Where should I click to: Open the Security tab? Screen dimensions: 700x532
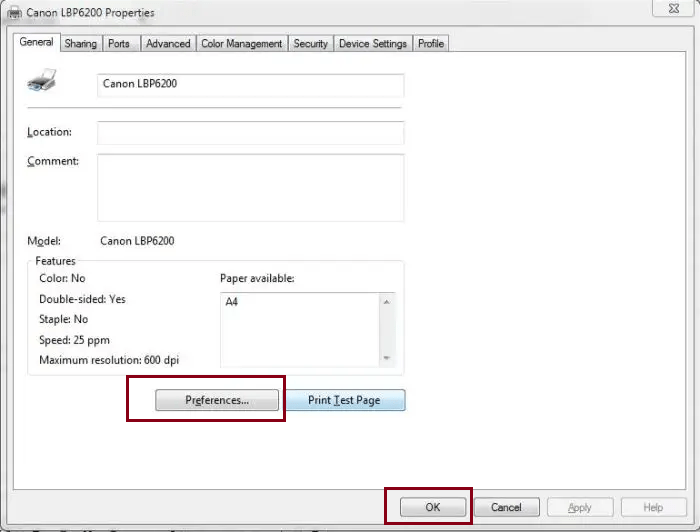point(310,44)
